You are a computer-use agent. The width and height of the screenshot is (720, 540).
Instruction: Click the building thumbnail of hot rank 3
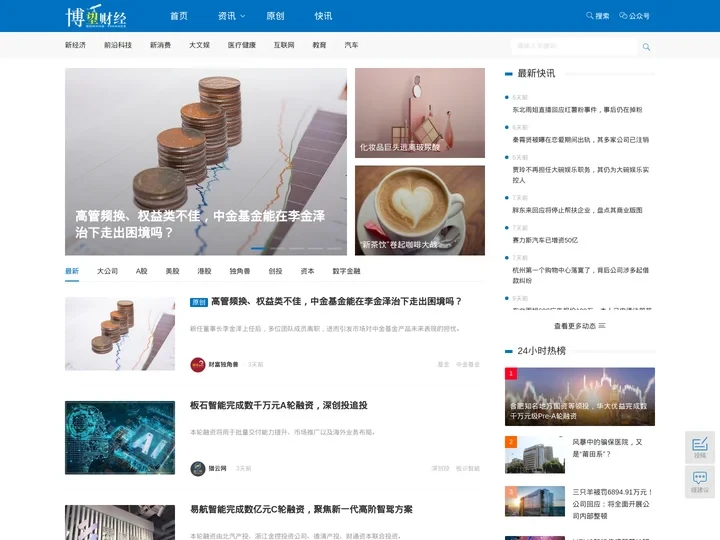(x=535, y=501)
